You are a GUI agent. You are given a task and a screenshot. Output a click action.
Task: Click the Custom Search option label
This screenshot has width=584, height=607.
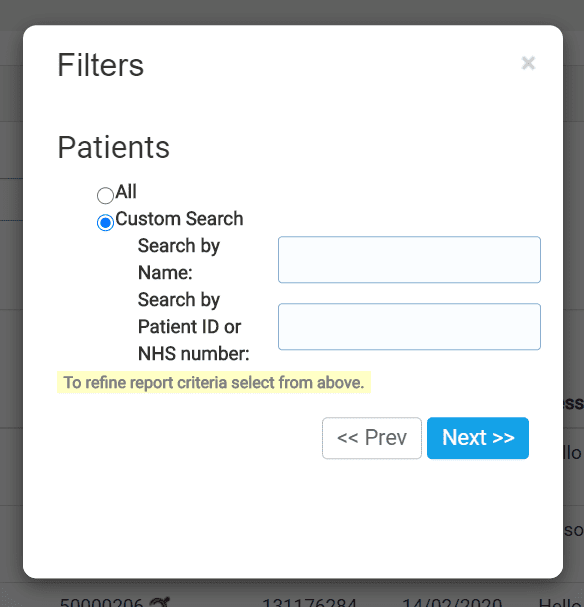tap(179, 219)
